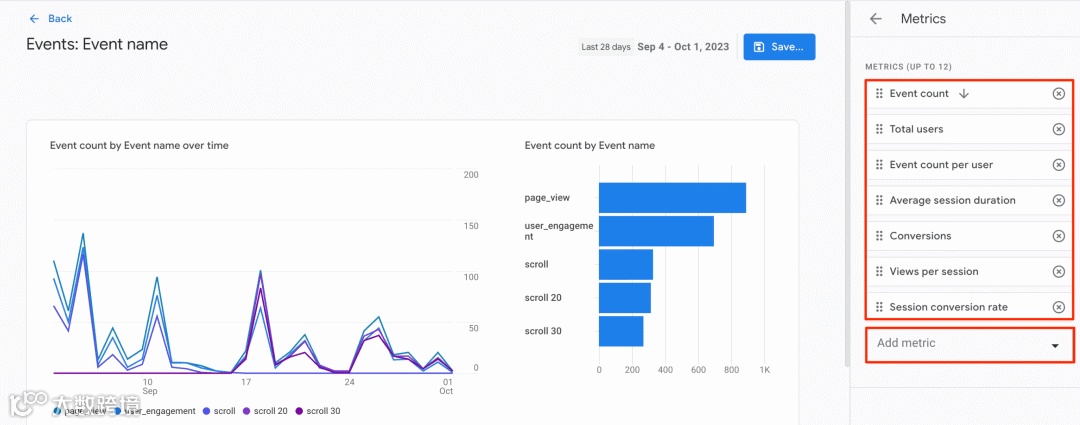Click the Last 28 days label
Viewport: 1080px width, 425px height.
coord(606,47)
